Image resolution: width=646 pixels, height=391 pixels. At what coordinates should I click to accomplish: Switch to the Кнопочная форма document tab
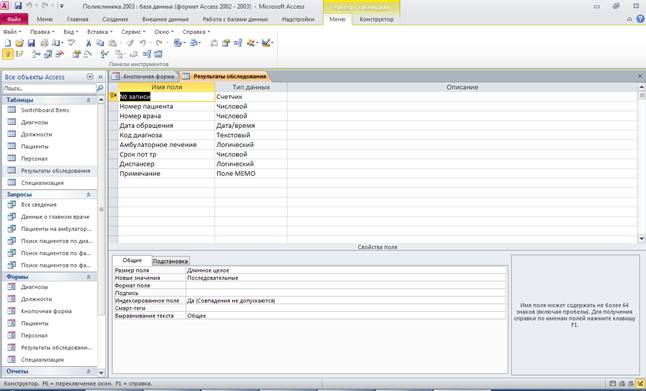144,77
